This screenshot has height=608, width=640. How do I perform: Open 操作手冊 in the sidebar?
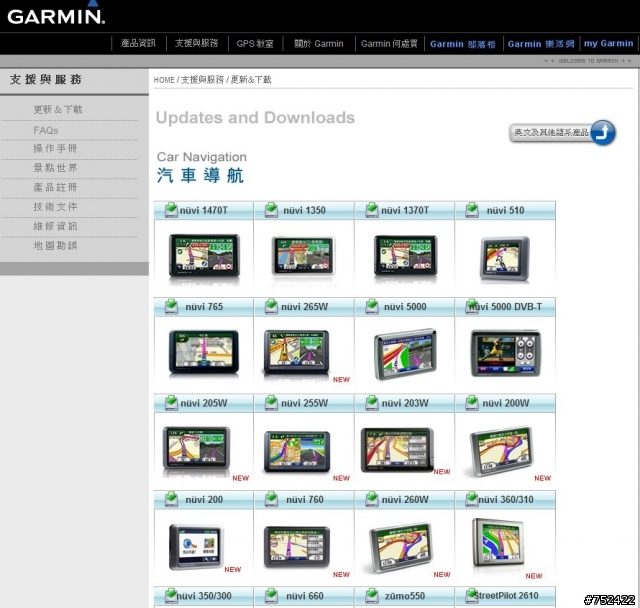[x=55, y=148]
